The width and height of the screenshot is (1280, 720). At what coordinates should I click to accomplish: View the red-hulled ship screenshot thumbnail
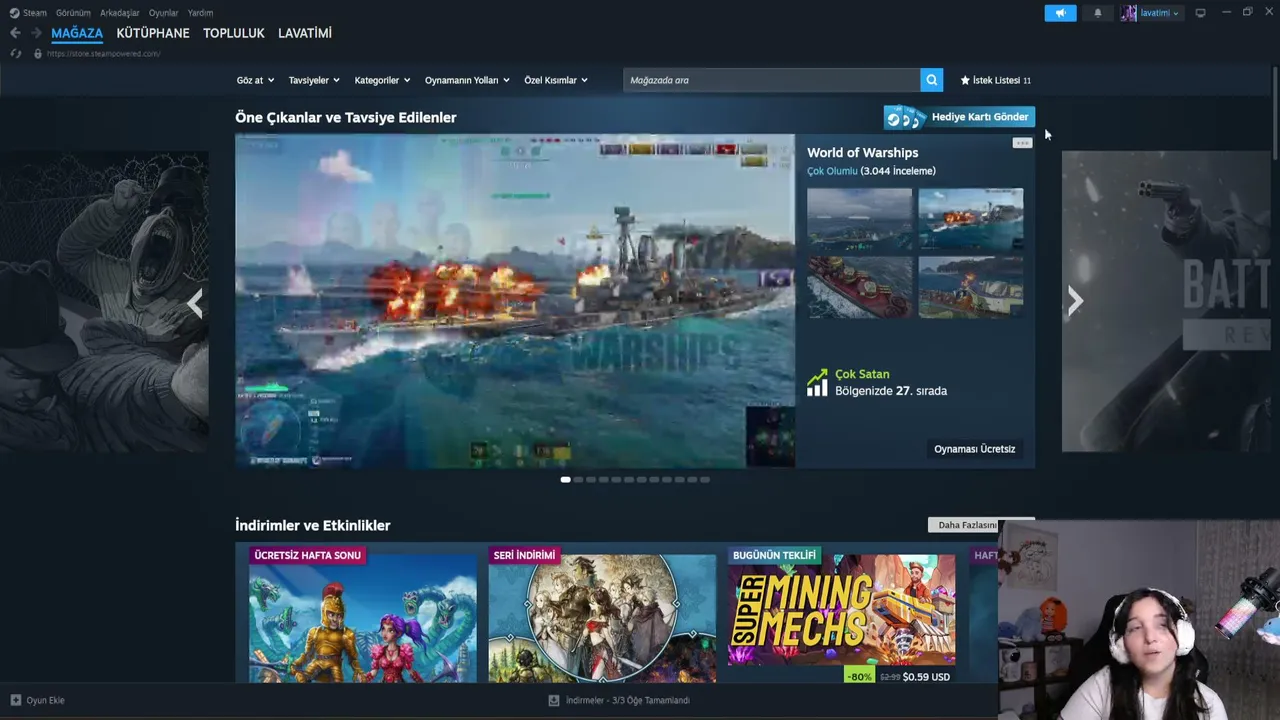860,287
